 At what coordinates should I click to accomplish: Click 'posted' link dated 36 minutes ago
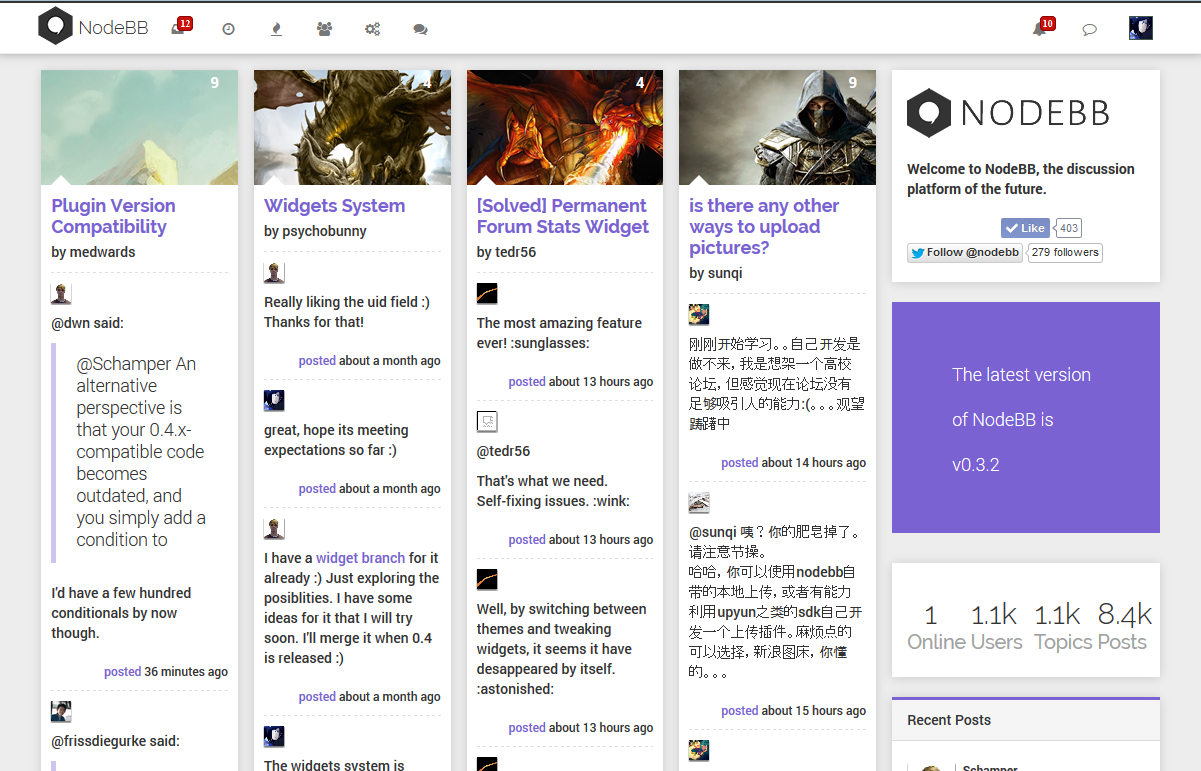point(122,672)
